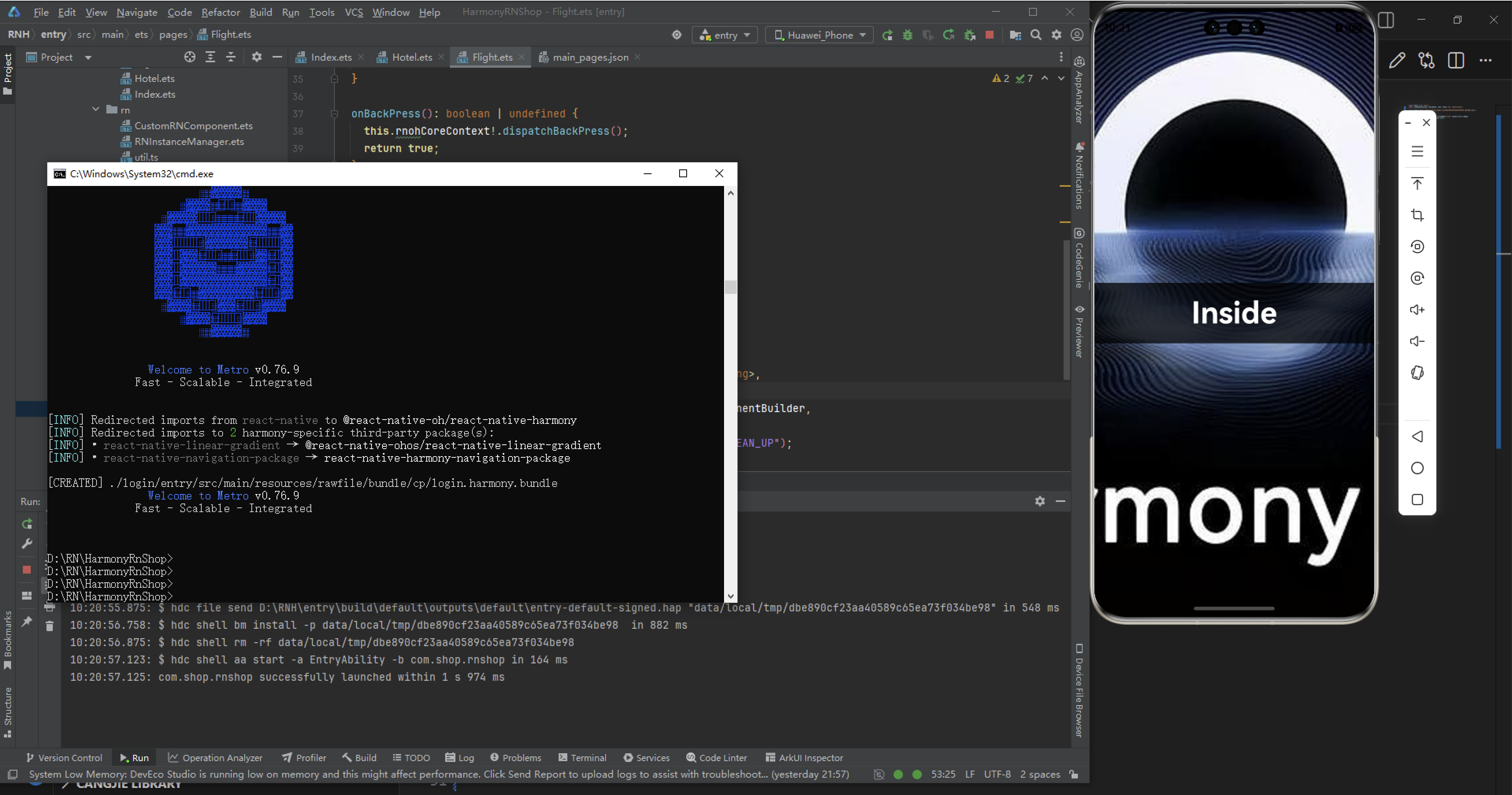
Task: Click the target-shaped icon left of the entry selector
Action: pyautogui.click(x=677, y=35)
